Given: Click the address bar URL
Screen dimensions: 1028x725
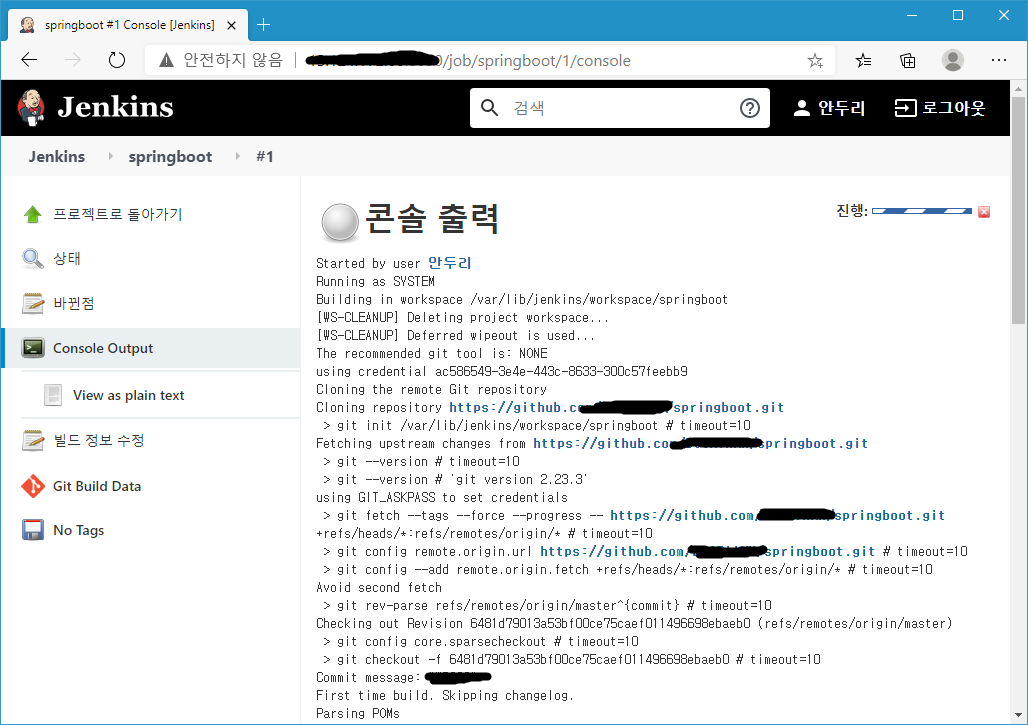Looking at the screenshot, I should coord(467,60).
